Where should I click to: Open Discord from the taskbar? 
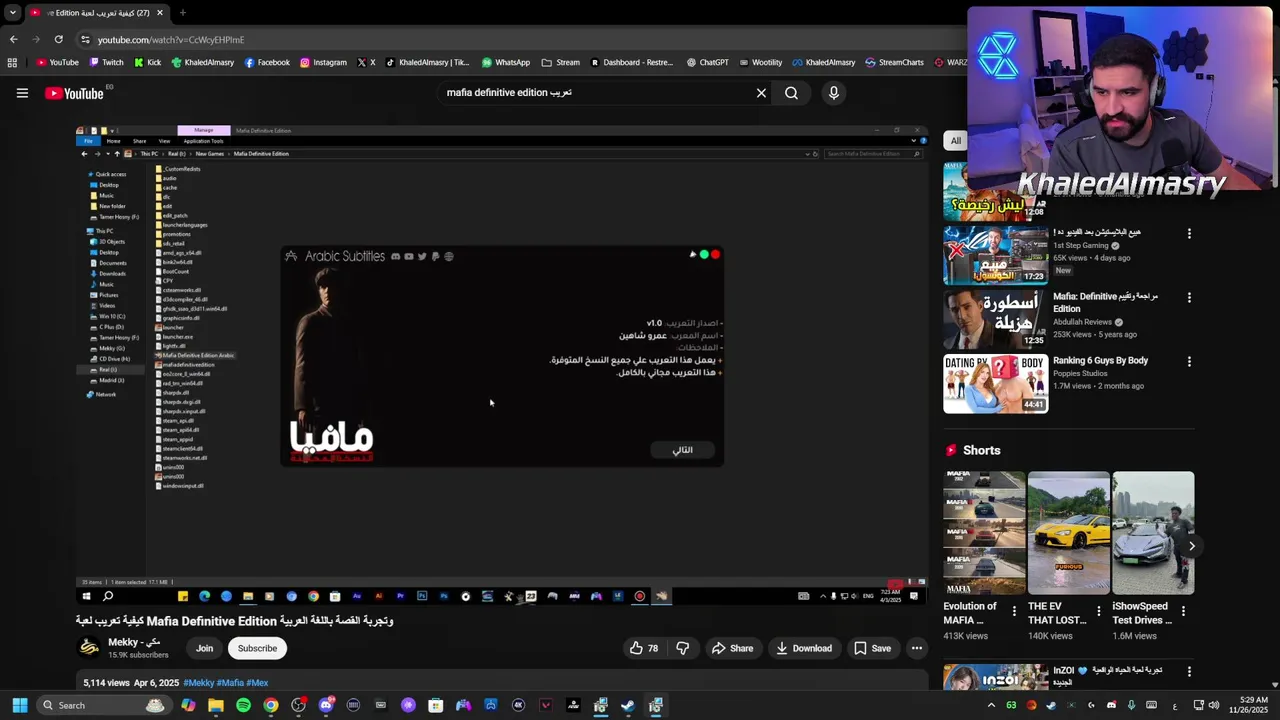coord(325,705)
